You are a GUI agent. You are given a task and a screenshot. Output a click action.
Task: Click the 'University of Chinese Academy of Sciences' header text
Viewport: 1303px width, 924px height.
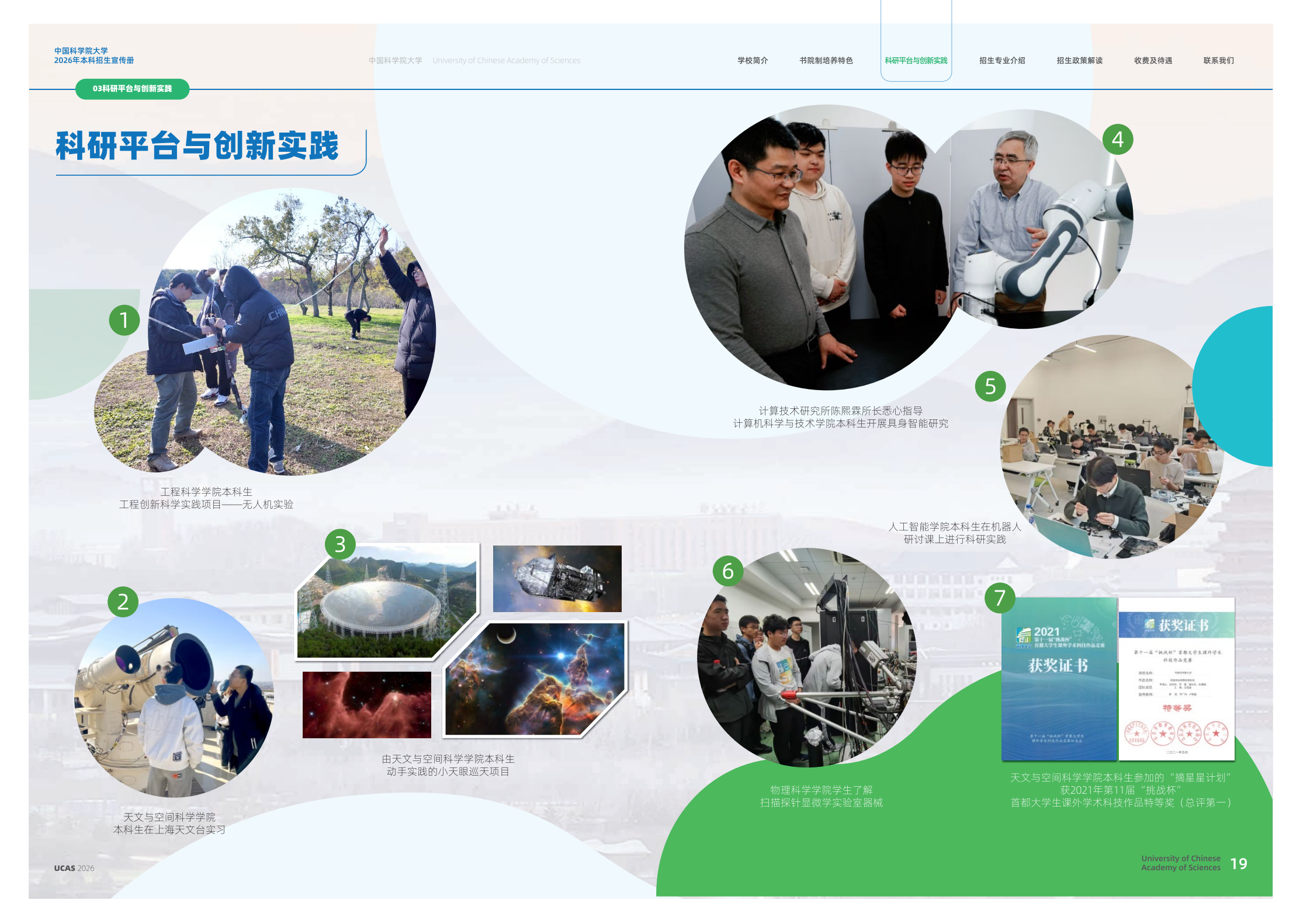507,60
